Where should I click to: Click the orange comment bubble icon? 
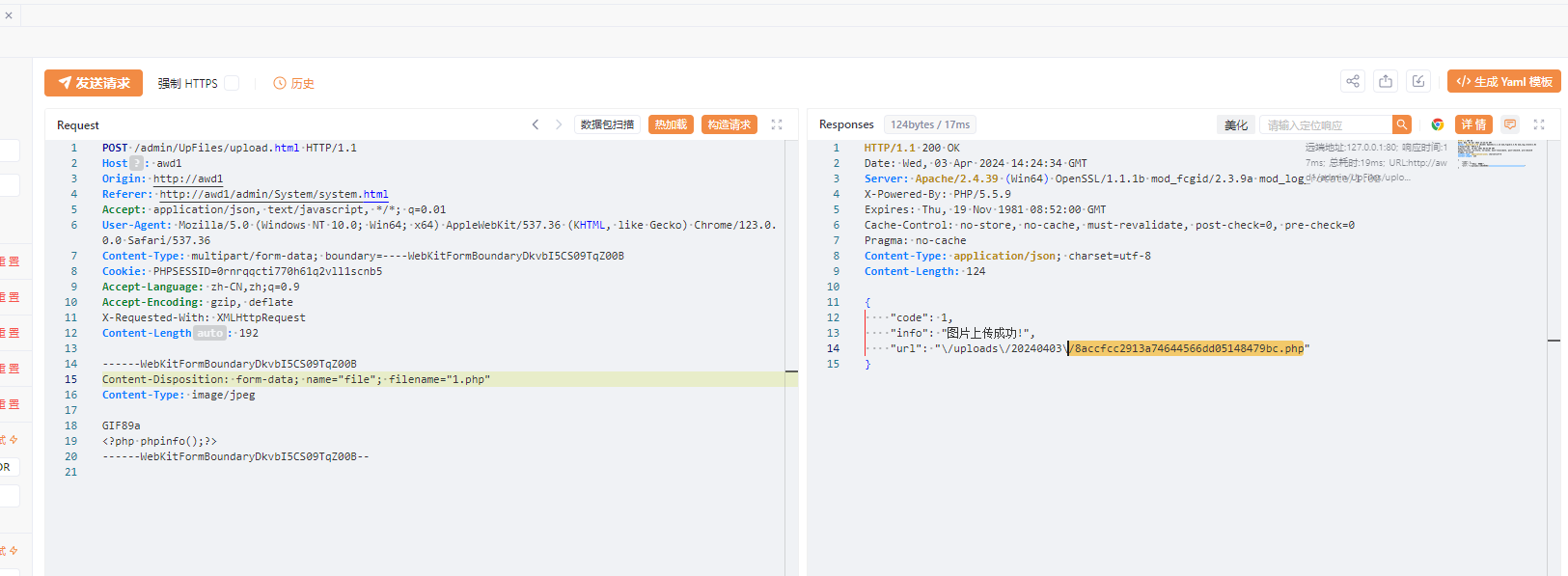[1510, 124]
